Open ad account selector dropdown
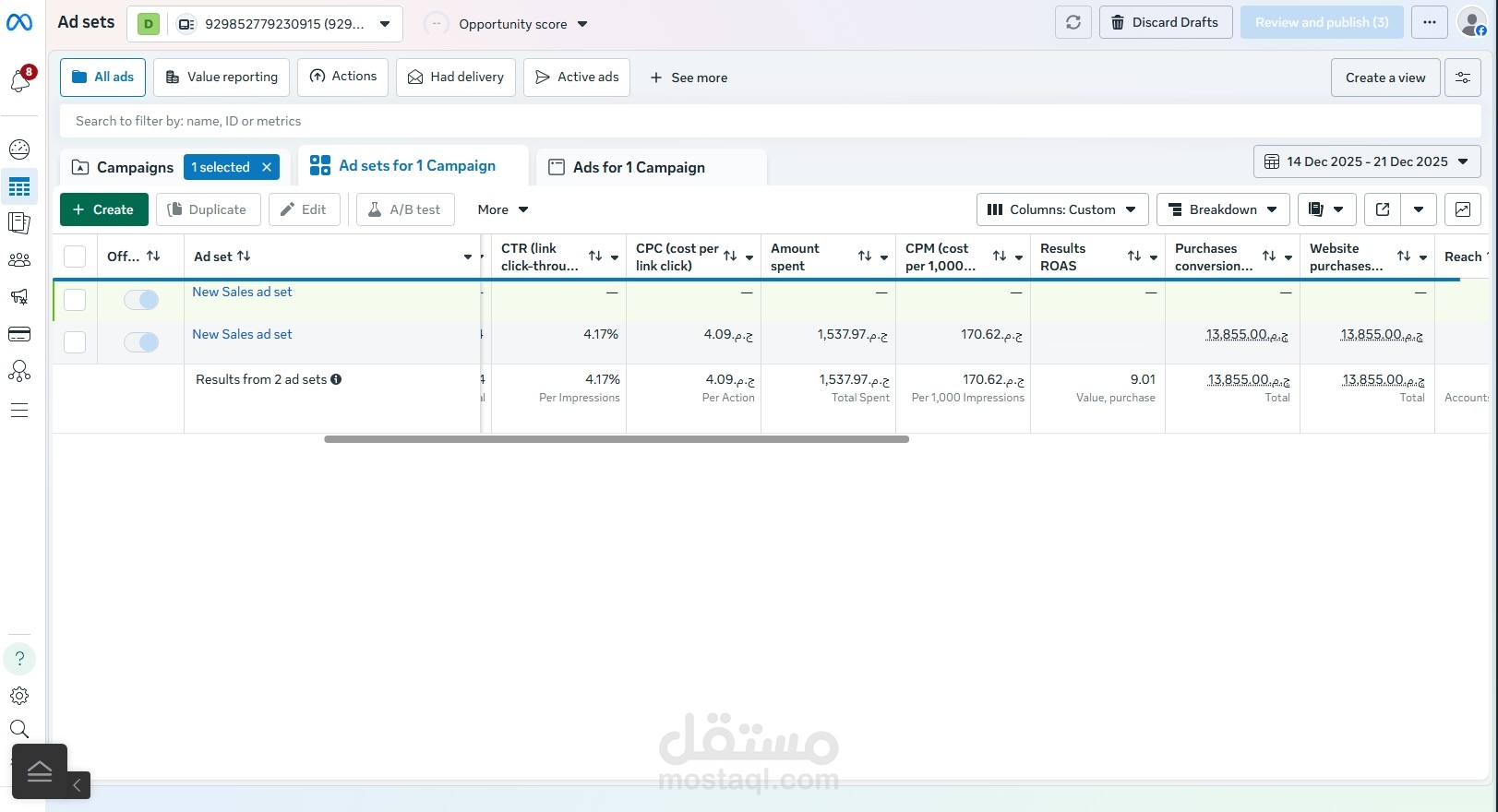The height and width of the screenshot is (812, 1498). (265, 24)
